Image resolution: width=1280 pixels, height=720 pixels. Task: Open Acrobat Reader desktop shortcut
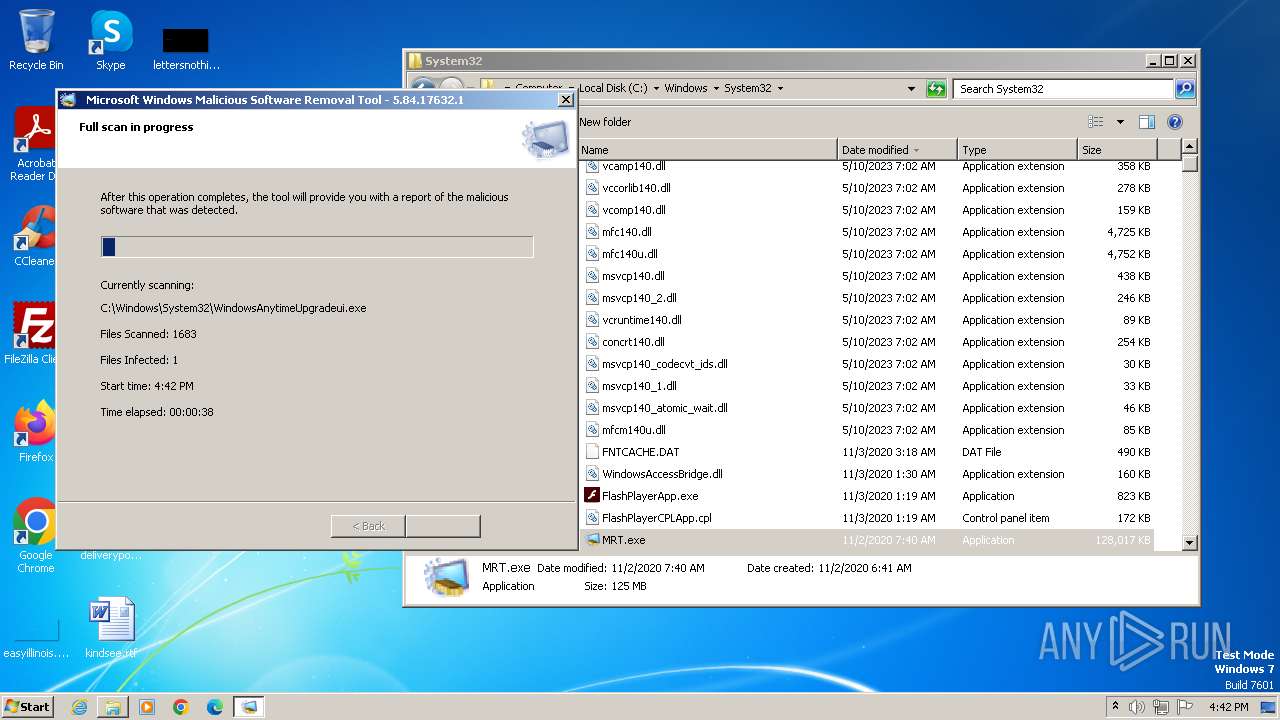tap(35, 145)
